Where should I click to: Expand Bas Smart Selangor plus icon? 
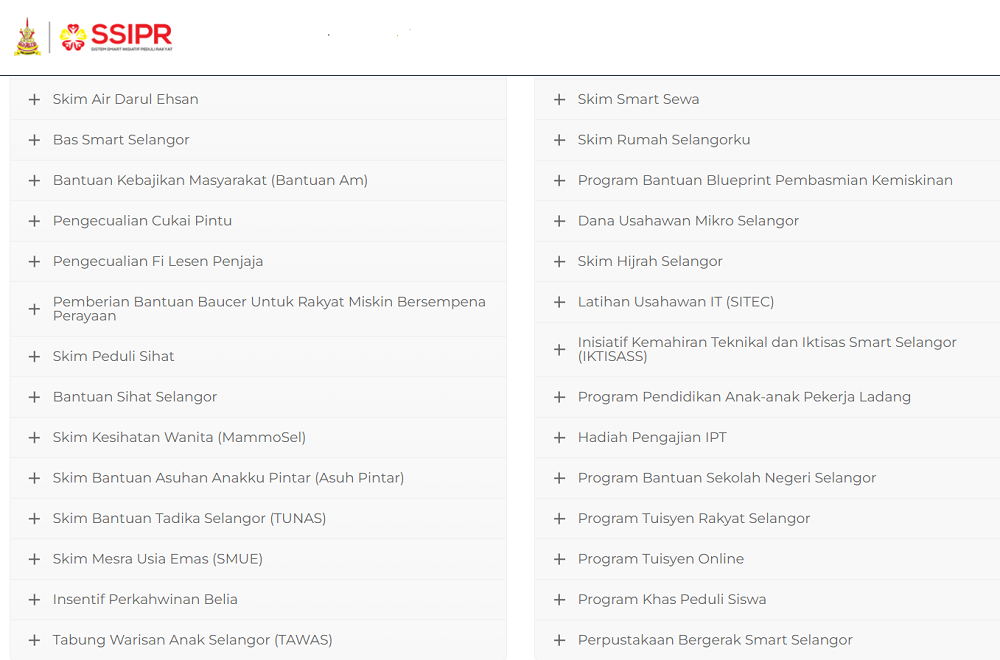point(34,140)
